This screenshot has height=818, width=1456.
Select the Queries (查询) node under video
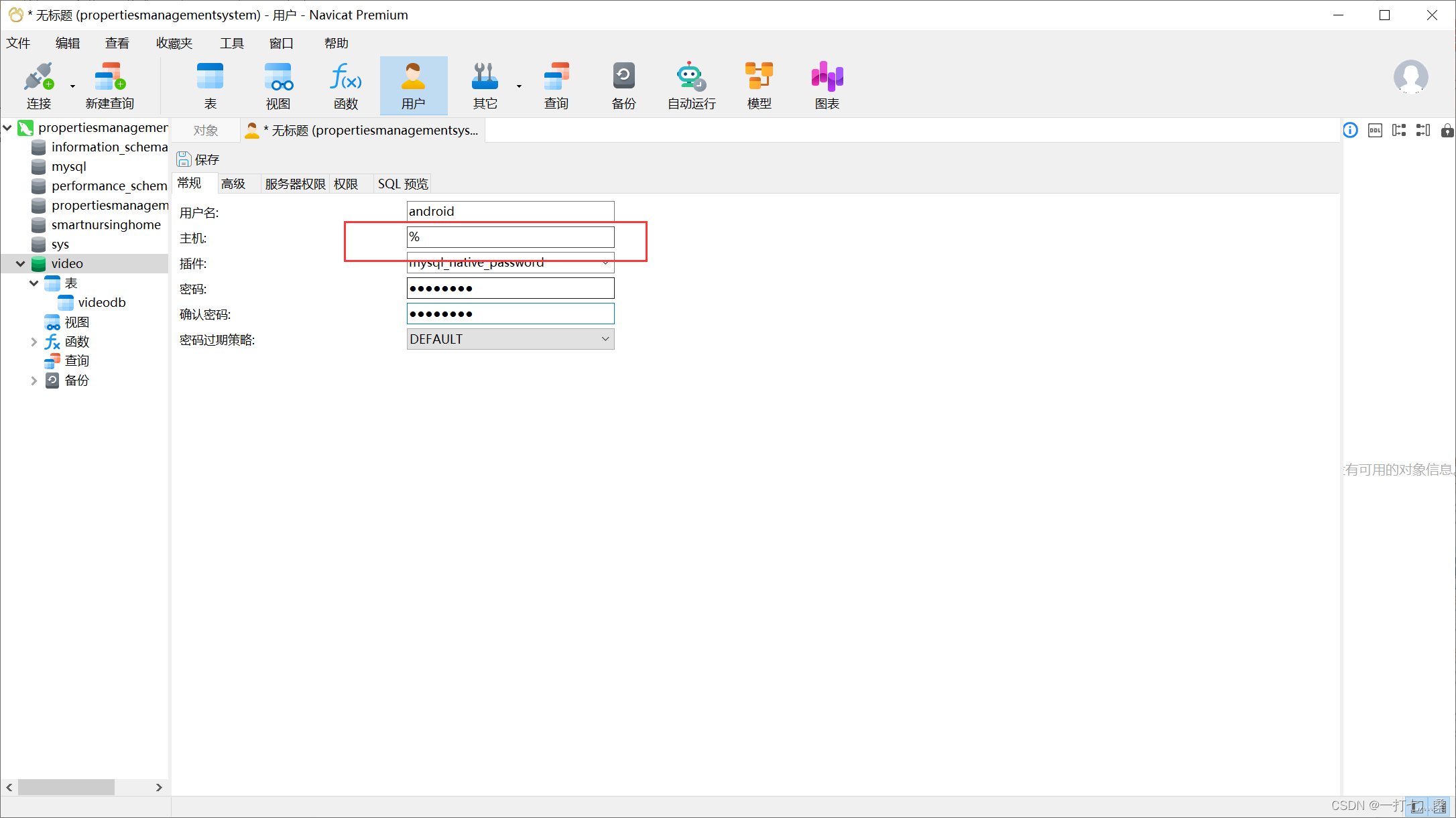pos(67,361)
